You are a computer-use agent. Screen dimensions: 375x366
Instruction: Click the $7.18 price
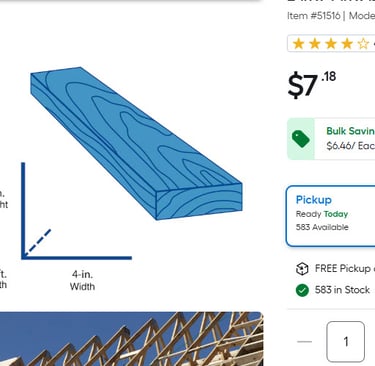click(312, 85)
